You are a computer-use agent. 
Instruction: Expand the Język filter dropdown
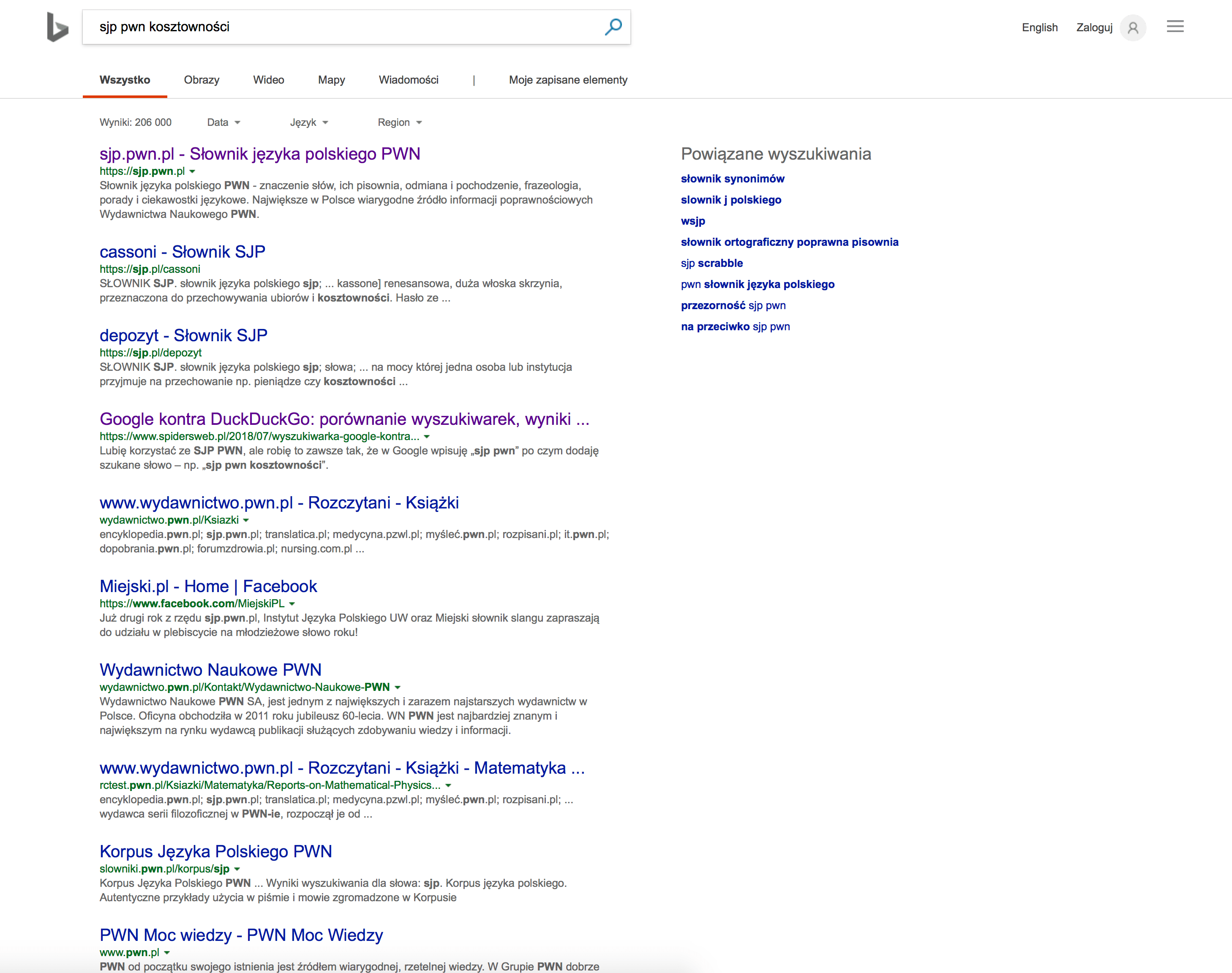(x=309, y=122)
